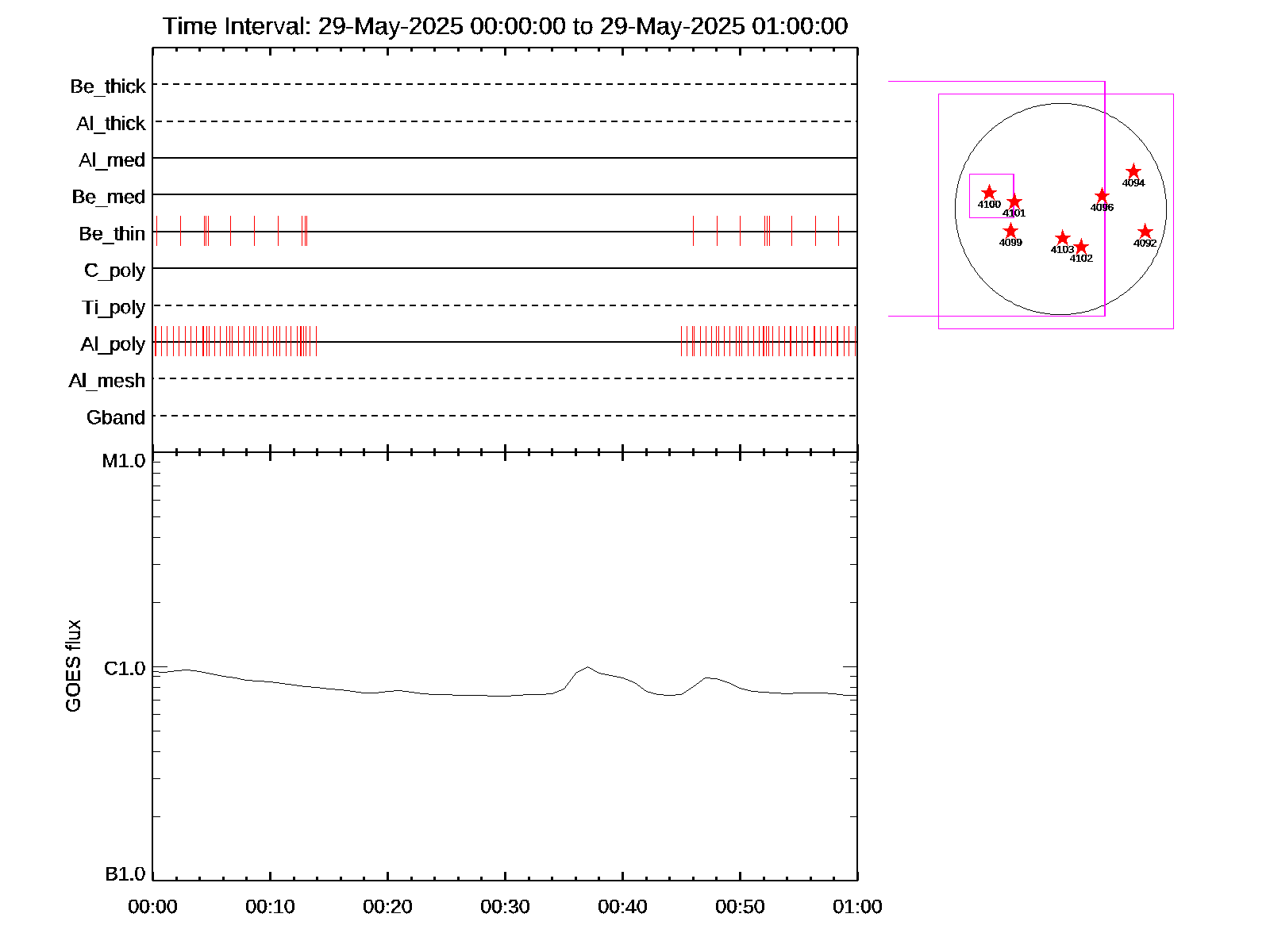Click the first Be_thin exposure tick mark
1270x952 pixels.
click(157, 231)
